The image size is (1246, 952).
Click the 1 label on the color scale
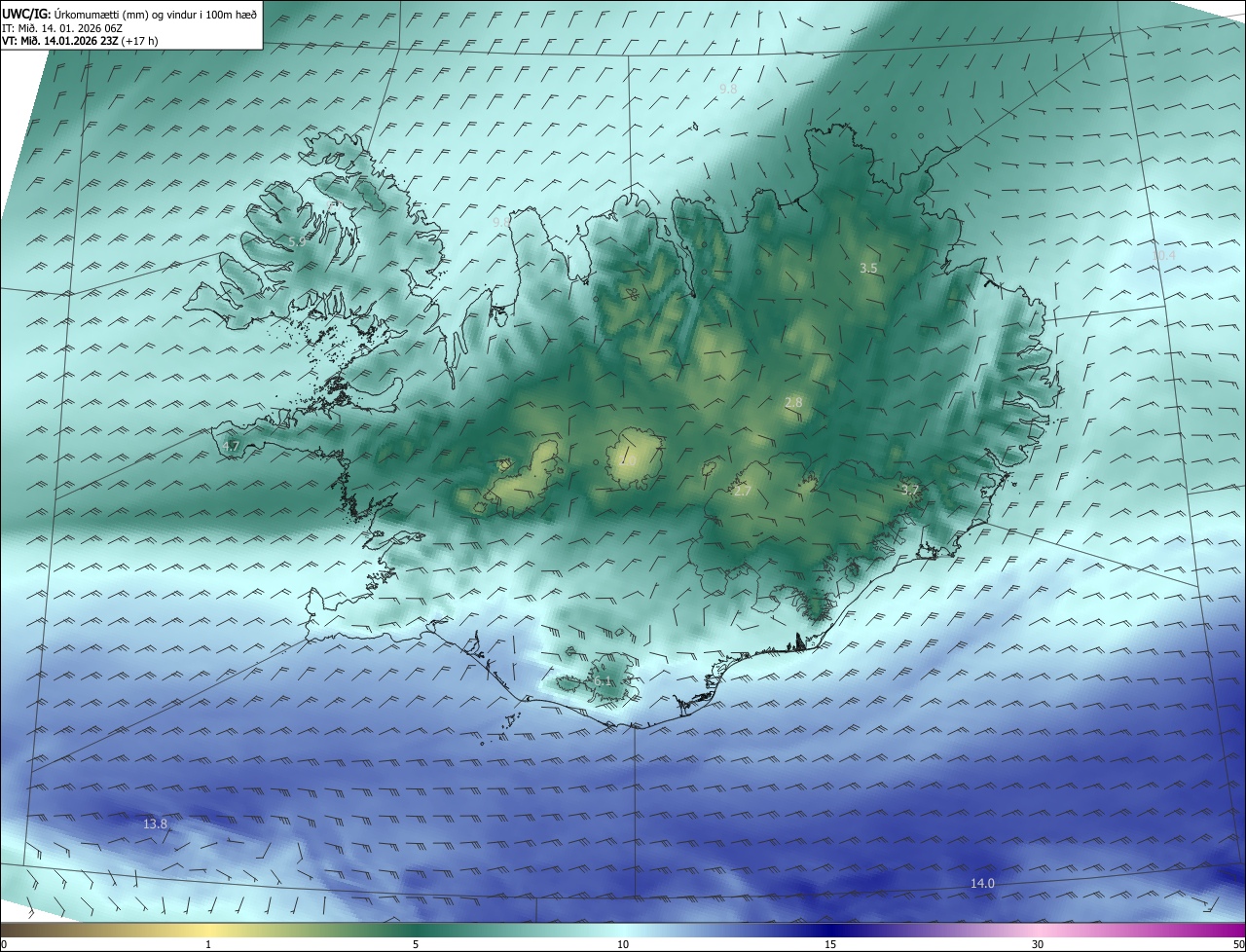click(208, 944)
